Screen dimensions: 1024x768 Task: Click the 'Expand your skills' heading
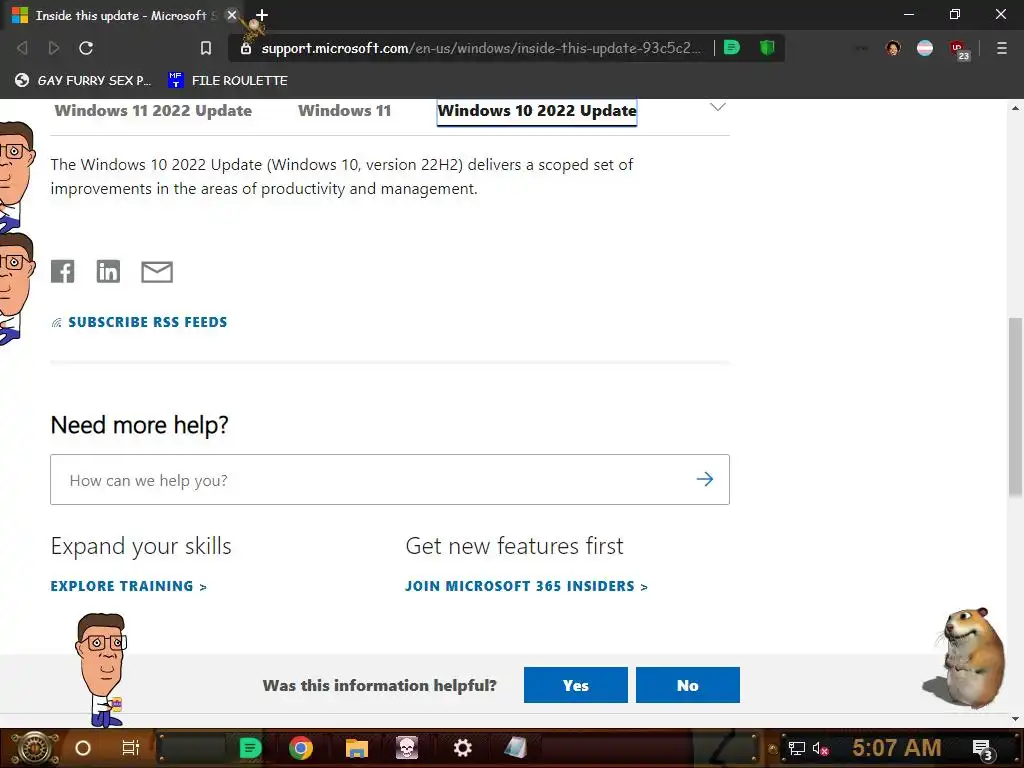point(141,546)
